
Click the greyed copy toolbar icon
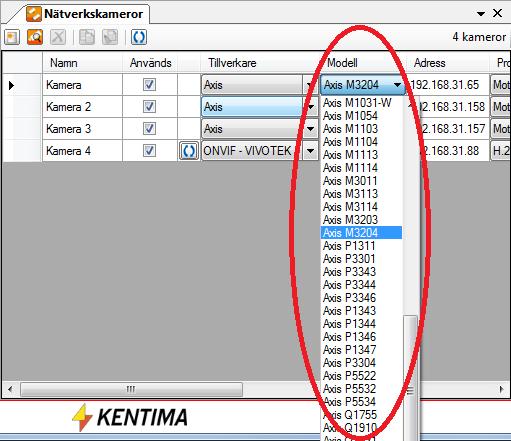tap(87, 37)
